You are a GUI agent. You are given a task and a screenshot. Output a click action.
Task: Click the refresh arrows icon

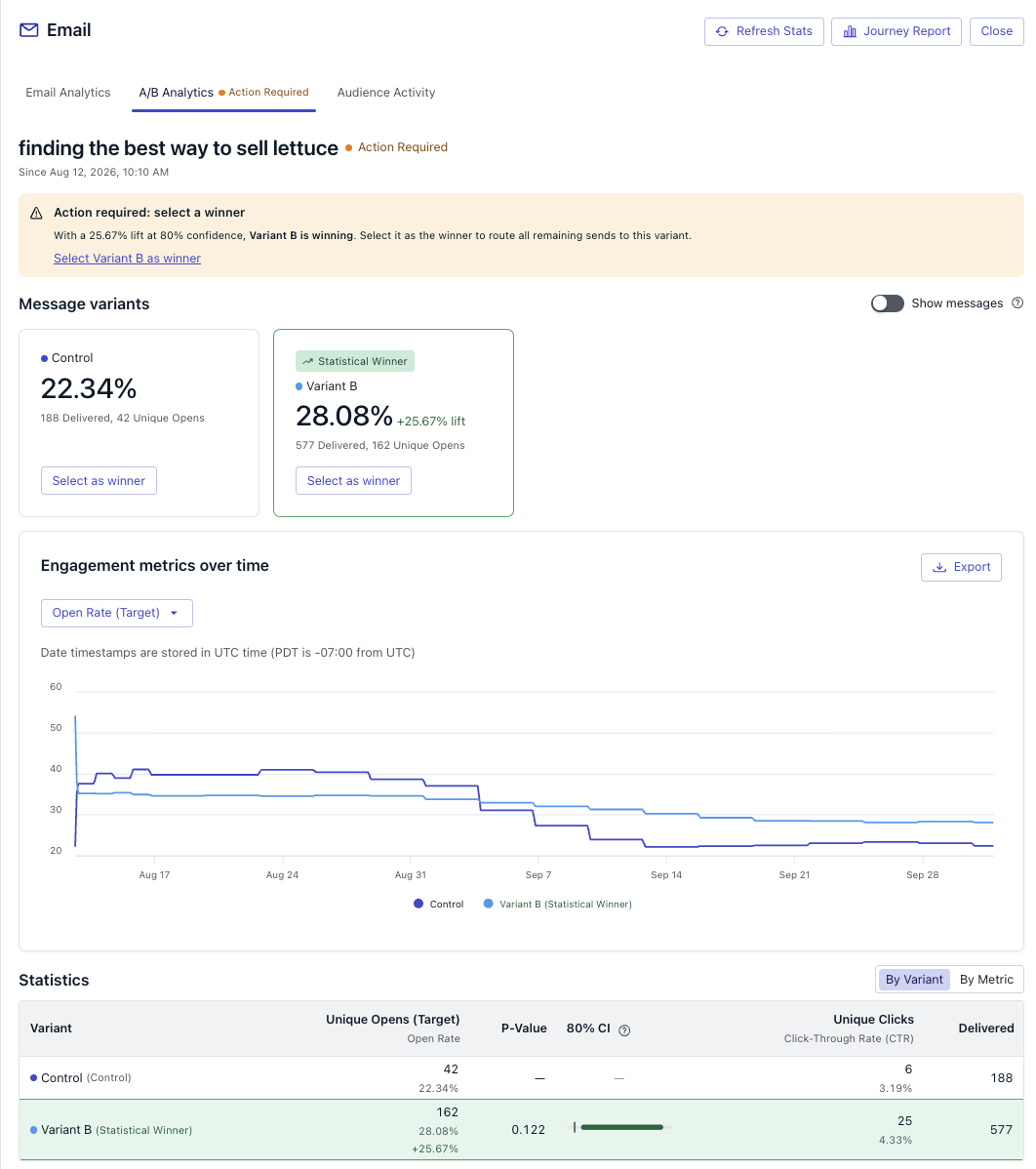coord(722,31)
